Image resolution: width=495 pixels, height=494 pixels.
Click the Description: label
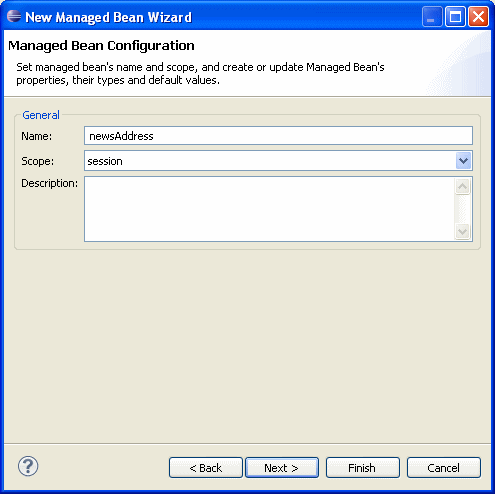pyautogui.click(x=49, y=183)
